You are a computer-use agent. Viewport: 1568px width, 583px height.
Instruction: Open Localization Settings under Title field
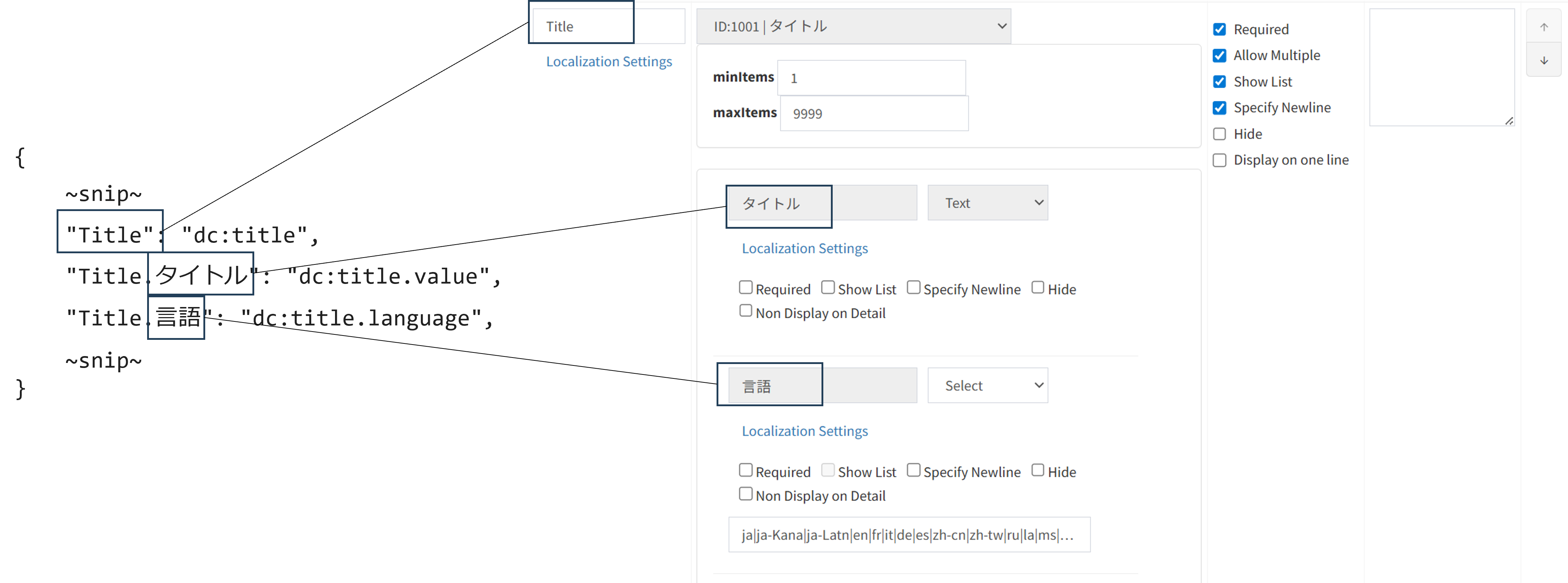pos(609,62)
